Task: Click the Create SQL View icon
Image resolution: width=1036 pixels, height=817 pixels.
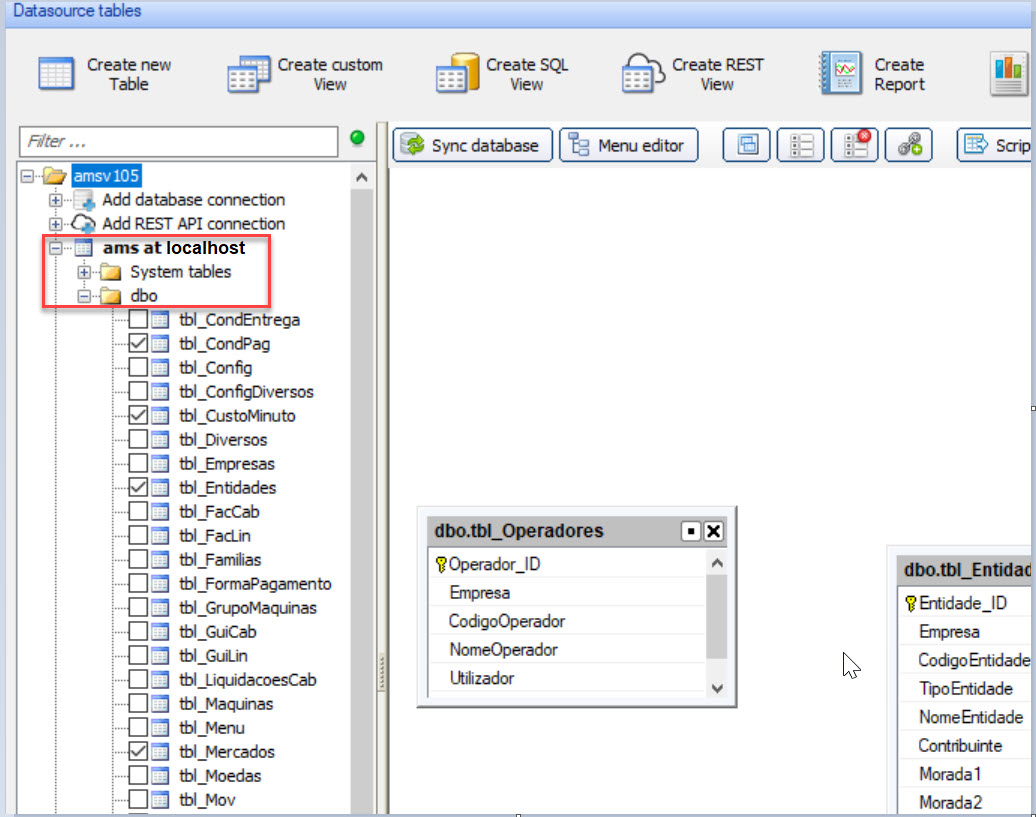Action: pos(457,73)
